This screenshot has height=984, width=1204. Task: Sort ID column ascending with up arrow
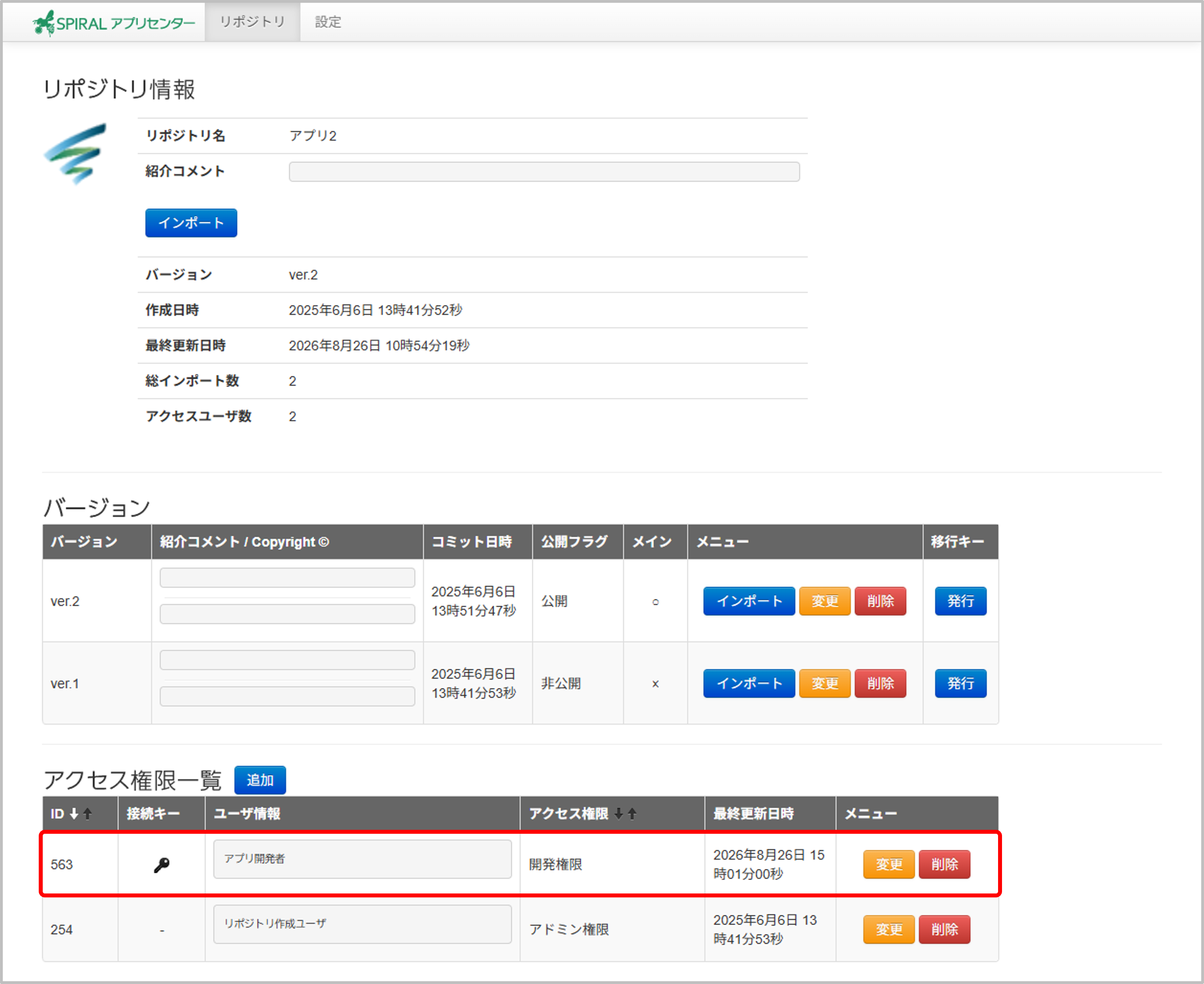pyautogui.click(x=87, y=814)
